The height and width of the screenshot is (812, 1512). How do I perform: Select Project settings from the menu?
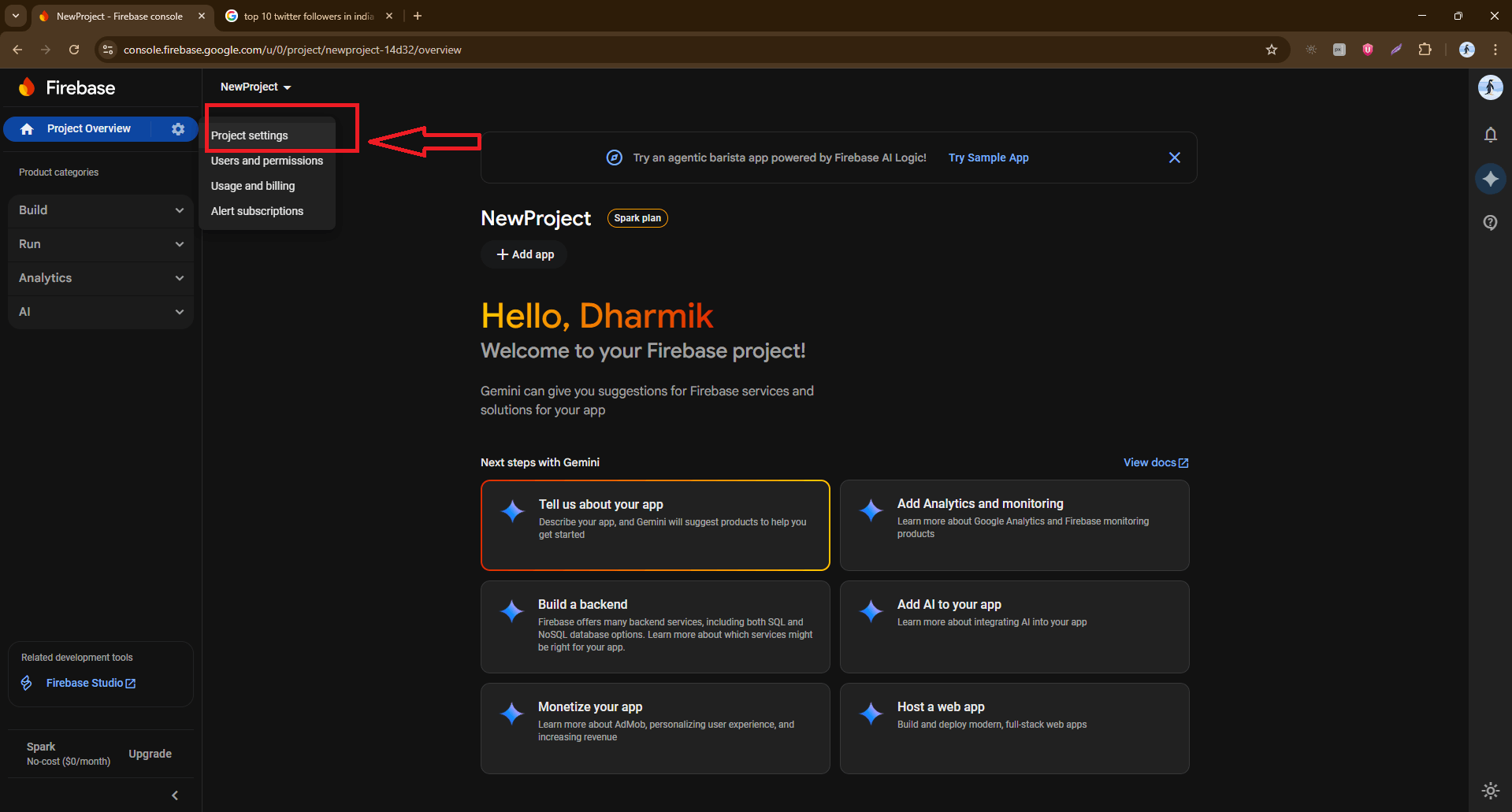(x=268, y=135)
